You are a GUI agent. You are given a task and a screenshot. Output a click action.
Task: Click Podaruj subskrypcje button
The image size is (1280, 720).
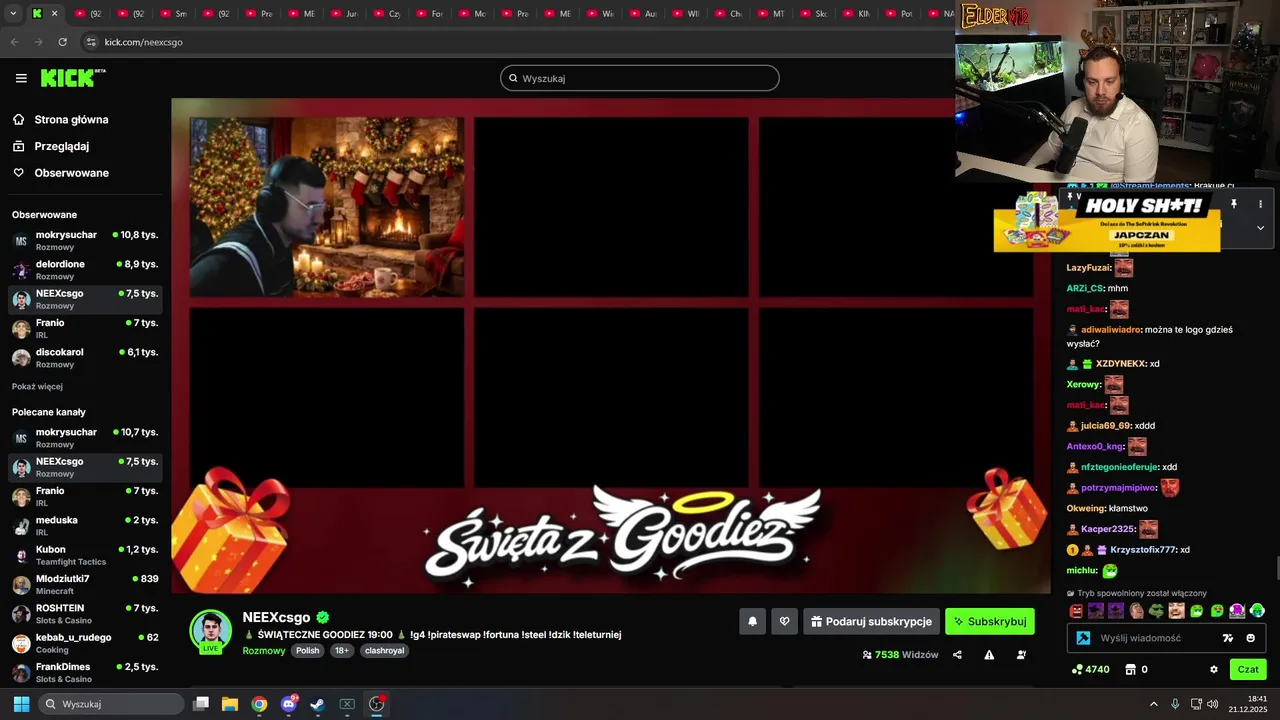[871, 621]
